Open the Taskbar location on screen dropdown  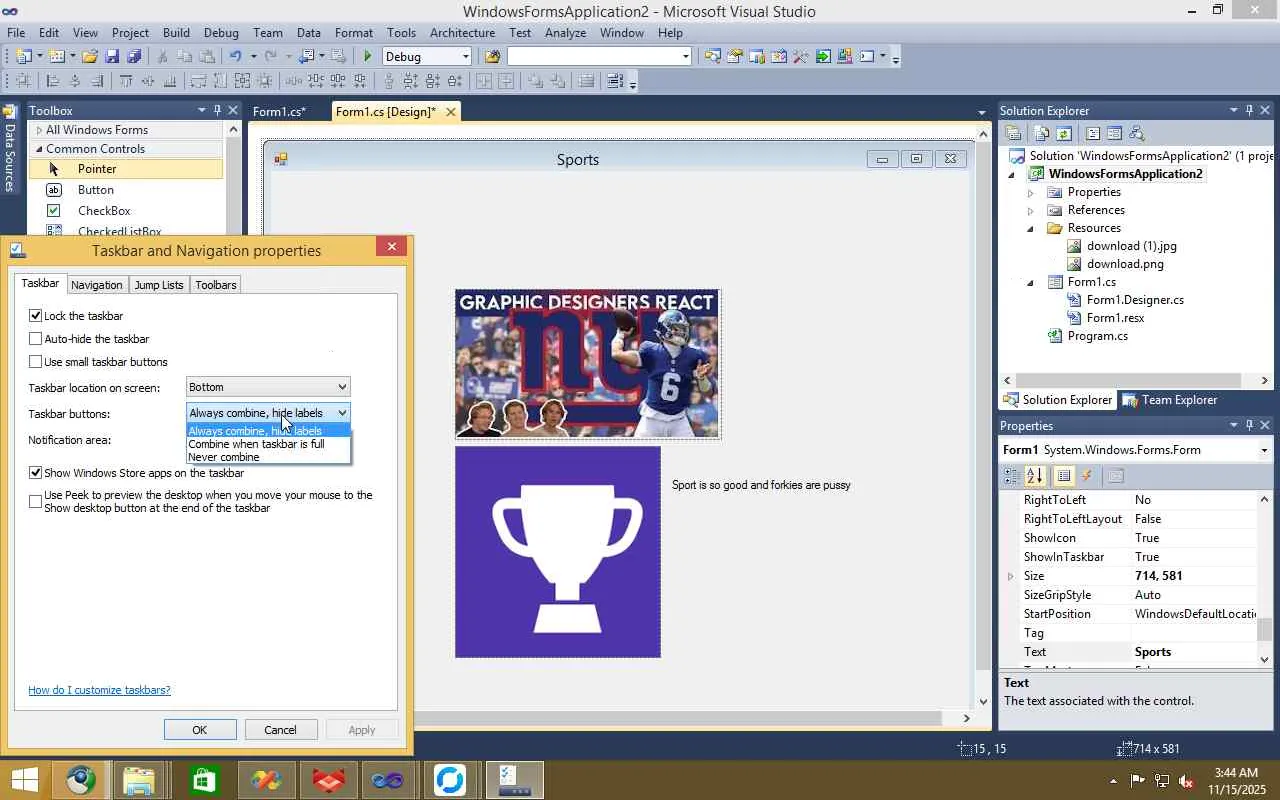pos(268,387)
